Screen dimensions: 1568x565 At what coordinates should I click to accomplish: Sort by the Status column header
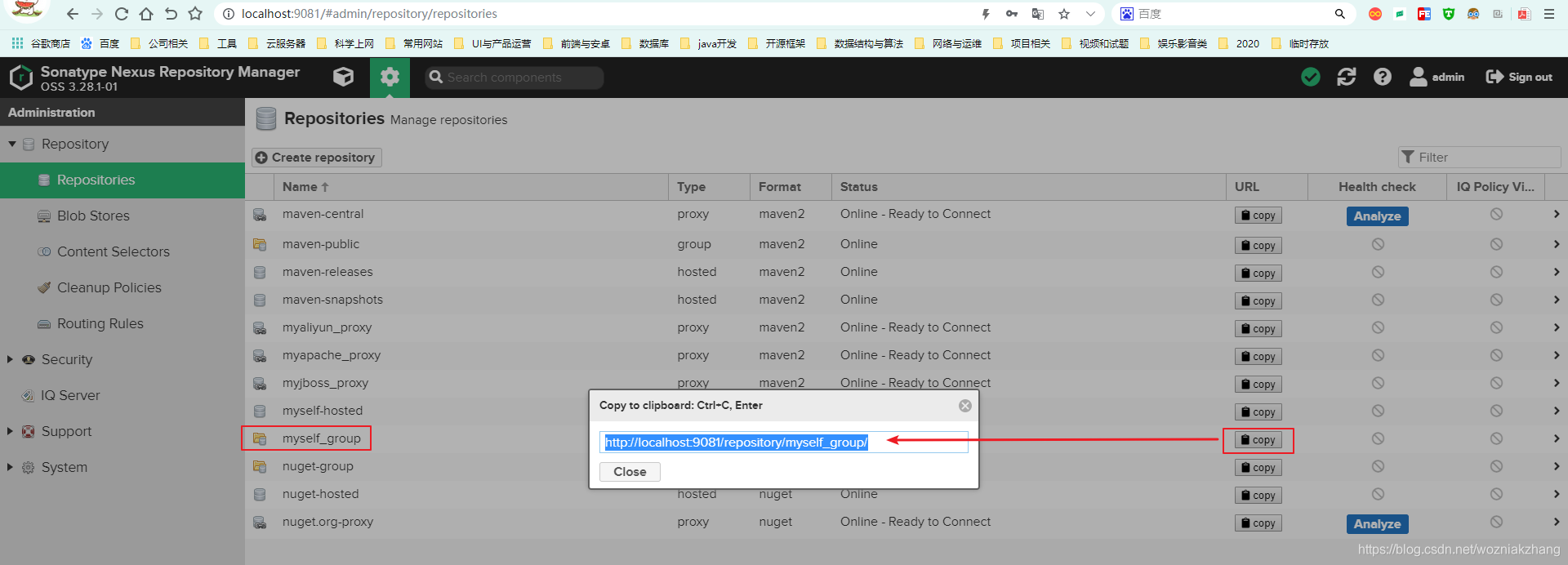click(1029, 186)
